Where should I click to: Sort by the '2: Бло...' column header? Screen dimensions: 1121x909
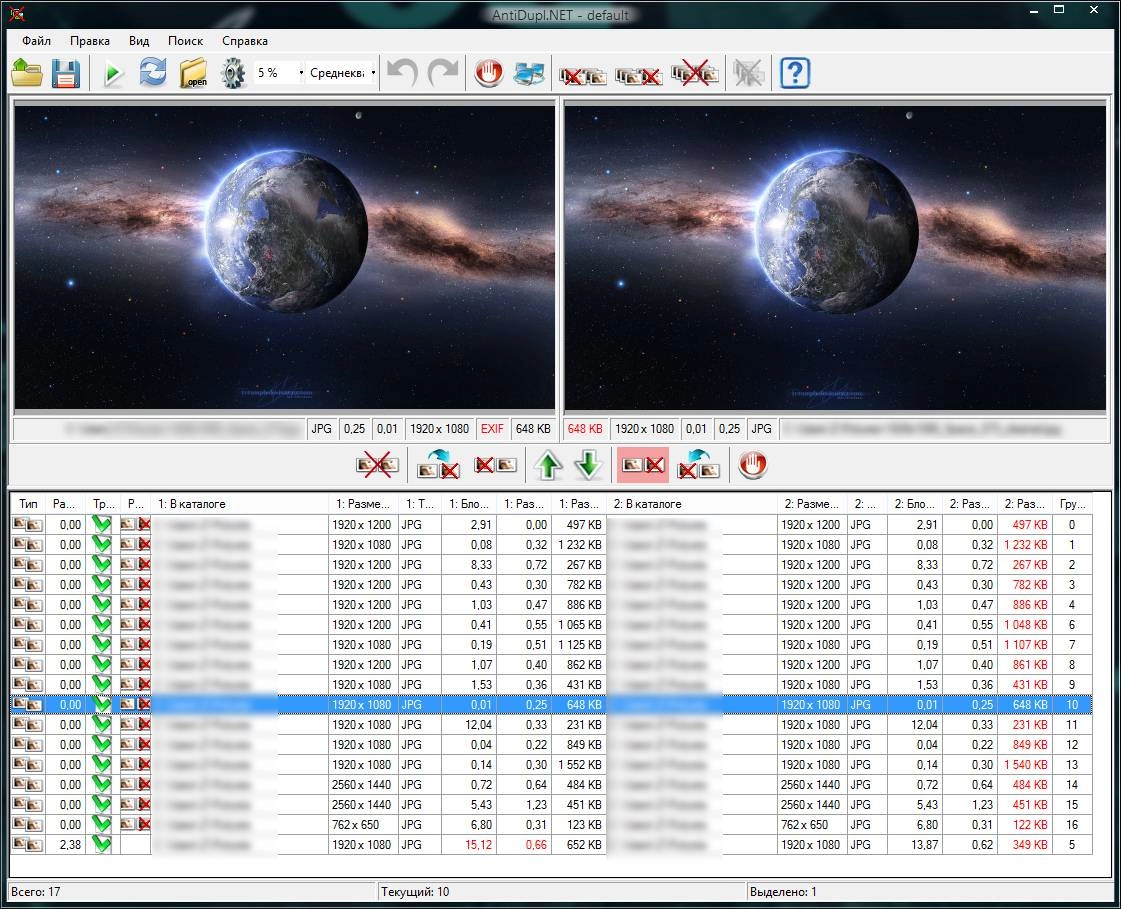tap(914, 503)
